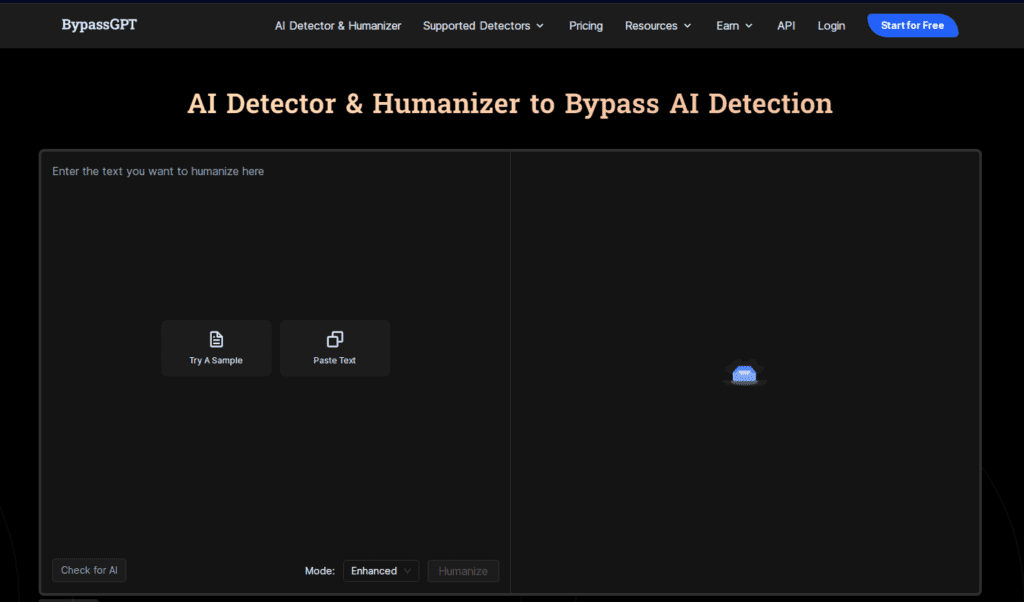Open the Enhanced mode selector
The height and width of the screenshot is (602, 1024).
point(380,571)
